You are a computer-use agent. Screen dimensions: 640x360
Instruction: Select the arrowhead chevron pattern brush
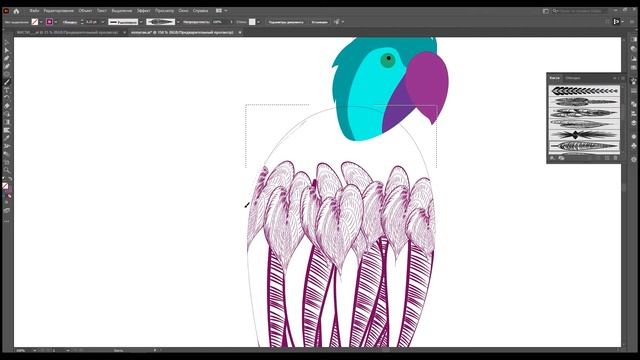[584, 91]
